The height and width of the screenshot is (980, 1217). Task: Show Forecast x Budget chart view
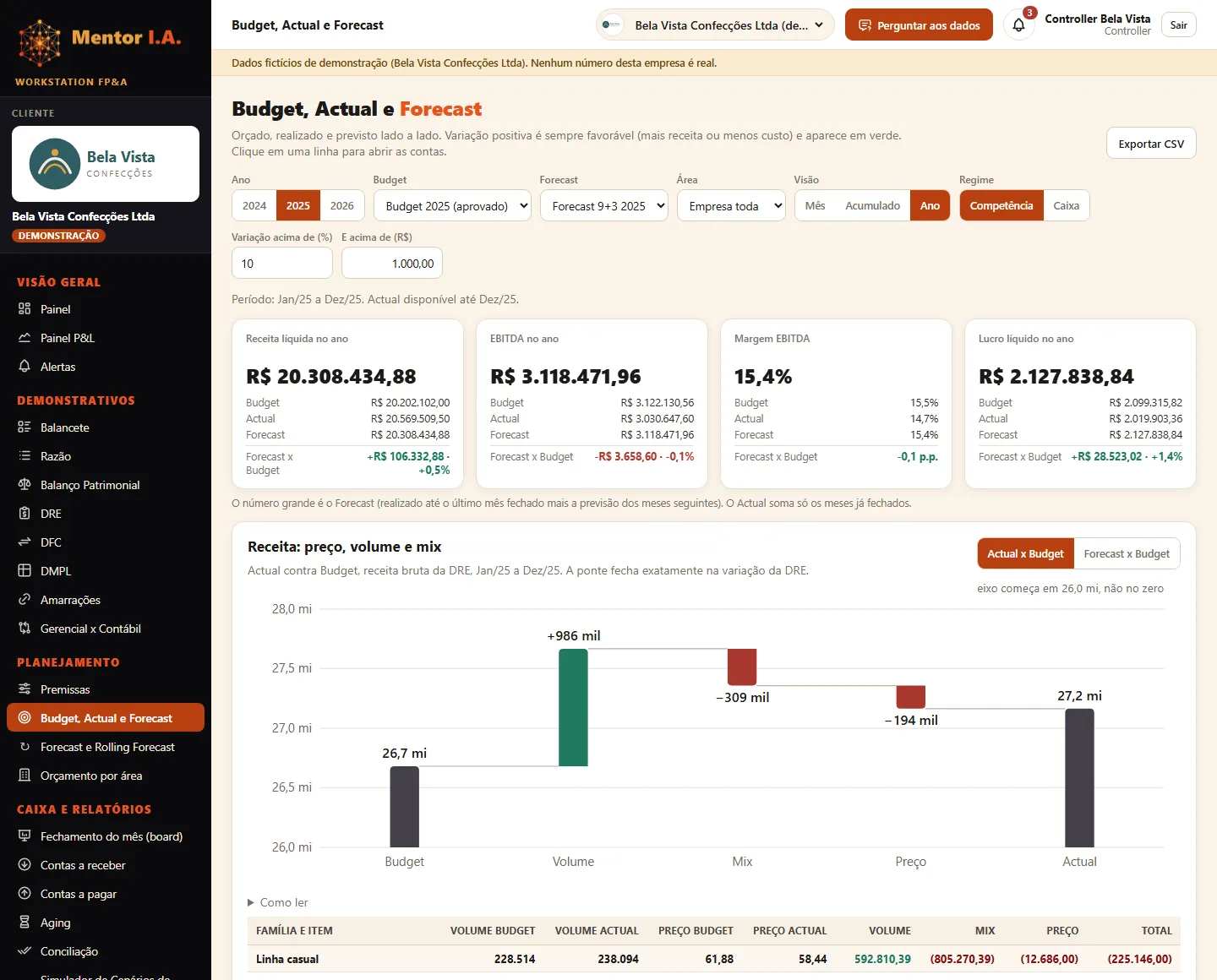click(x=1127, y=554)
